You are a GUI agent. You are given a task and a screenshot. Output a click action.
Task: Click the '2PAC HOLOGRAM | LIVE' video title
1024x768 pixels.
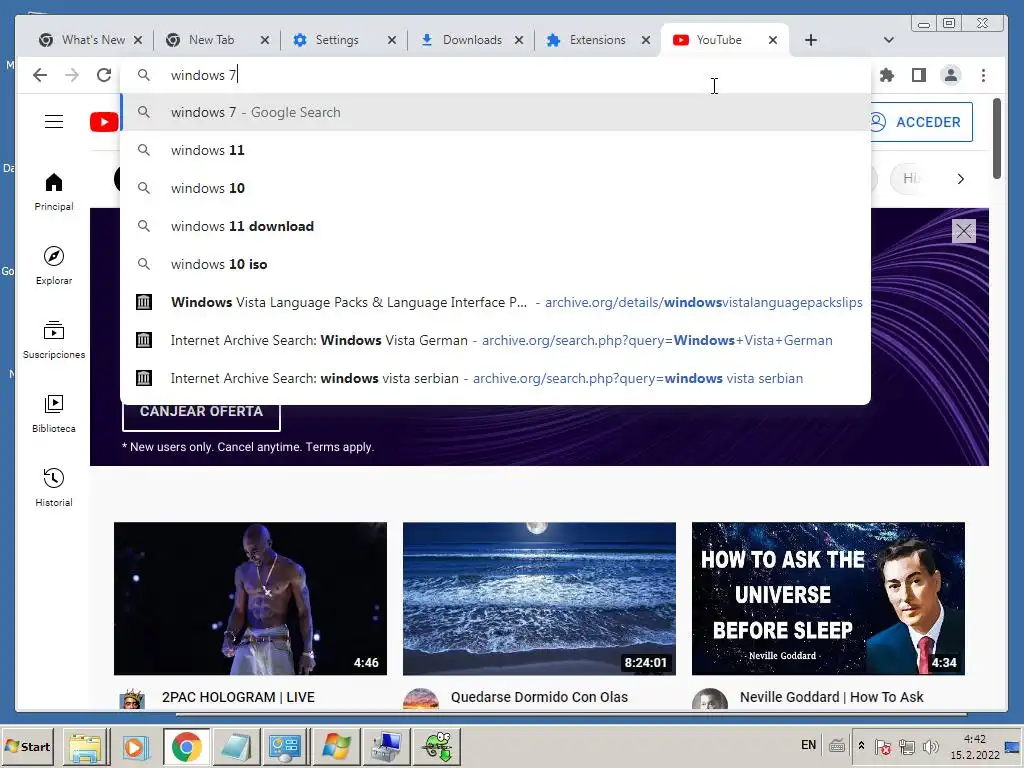(238, 697)
